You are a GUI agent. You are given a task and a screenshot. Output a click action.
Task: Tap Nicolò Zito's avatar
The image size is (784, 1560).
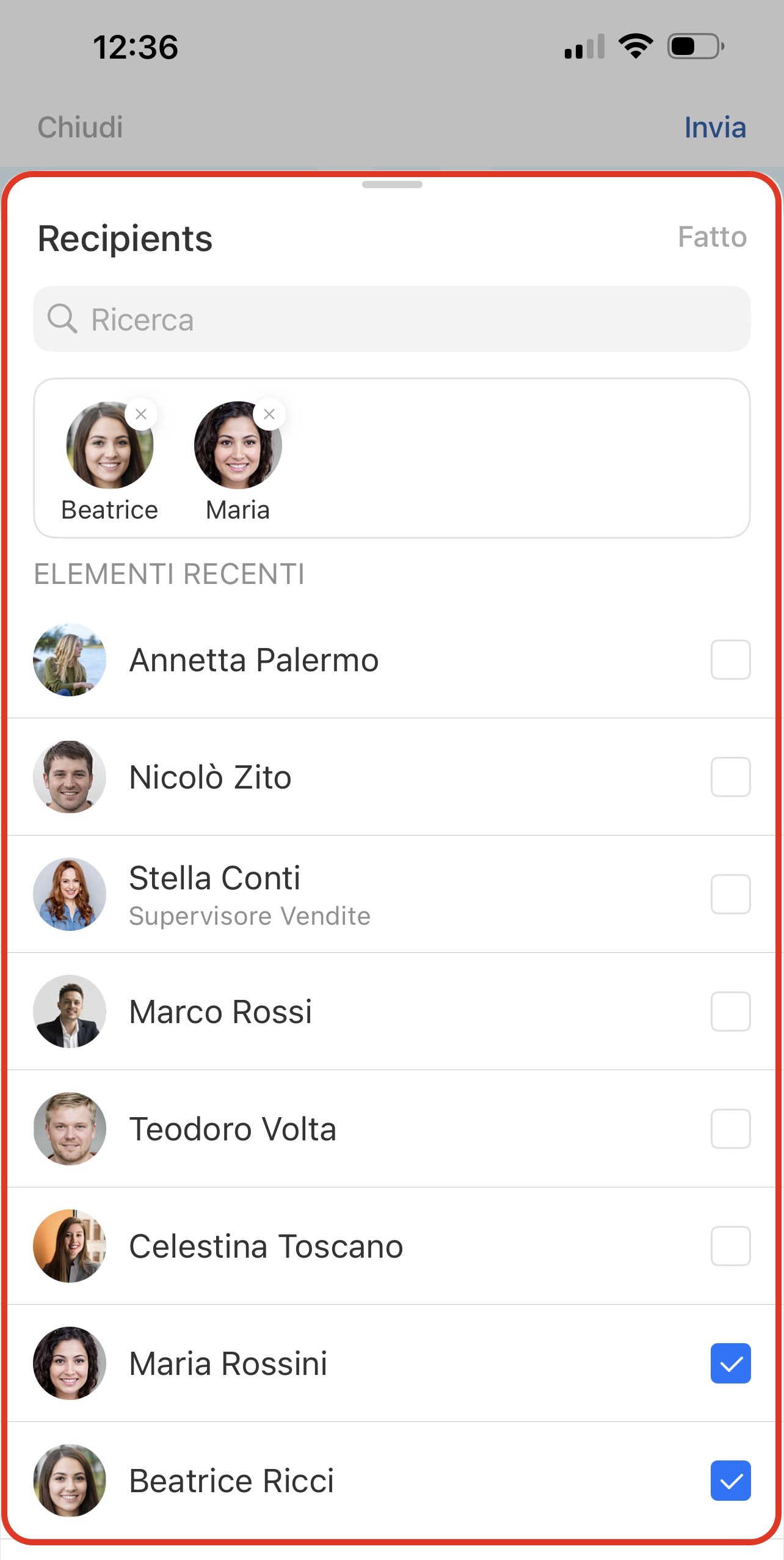tap(70, 777)
